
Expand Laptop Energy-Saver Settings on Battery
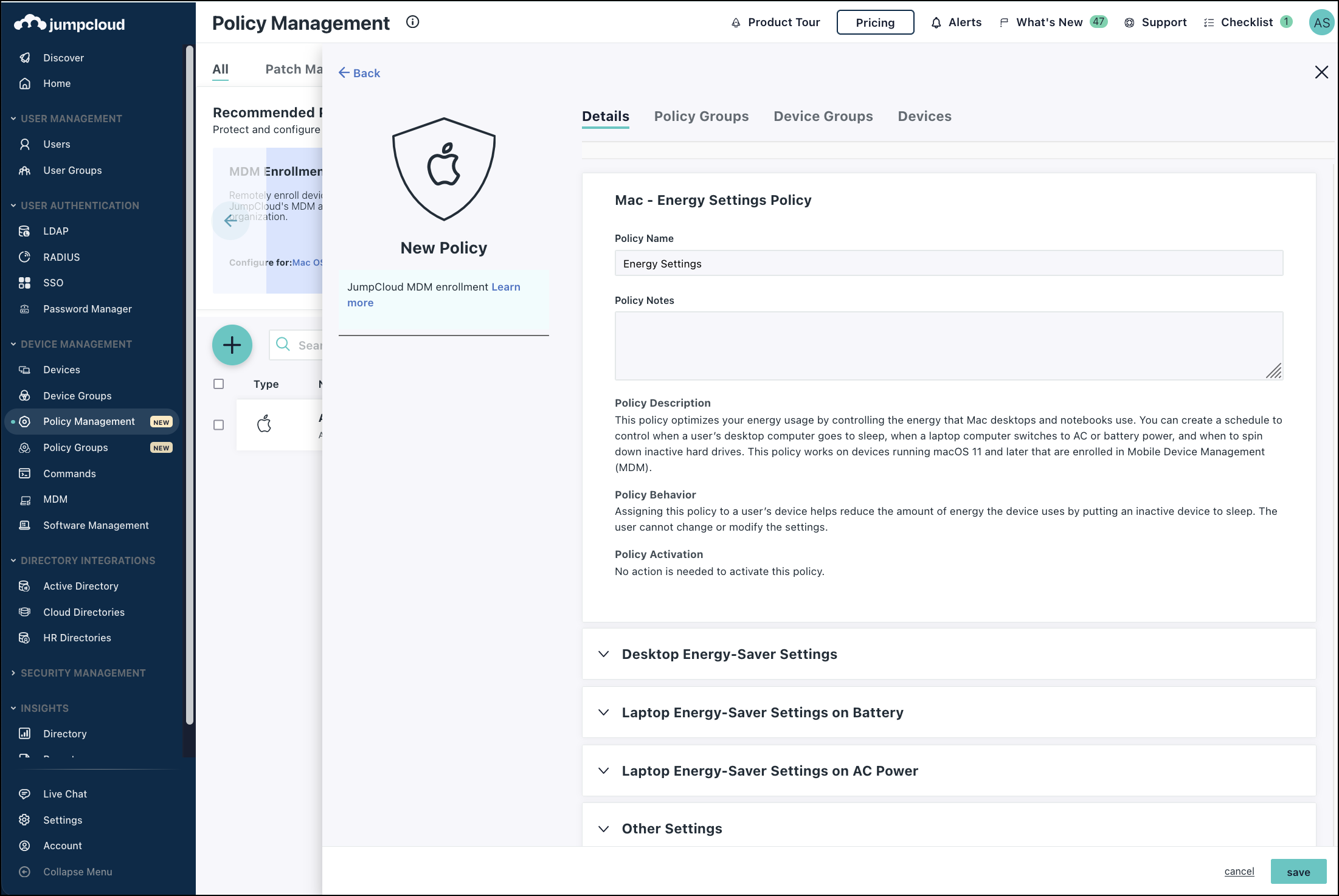point(762,712)
